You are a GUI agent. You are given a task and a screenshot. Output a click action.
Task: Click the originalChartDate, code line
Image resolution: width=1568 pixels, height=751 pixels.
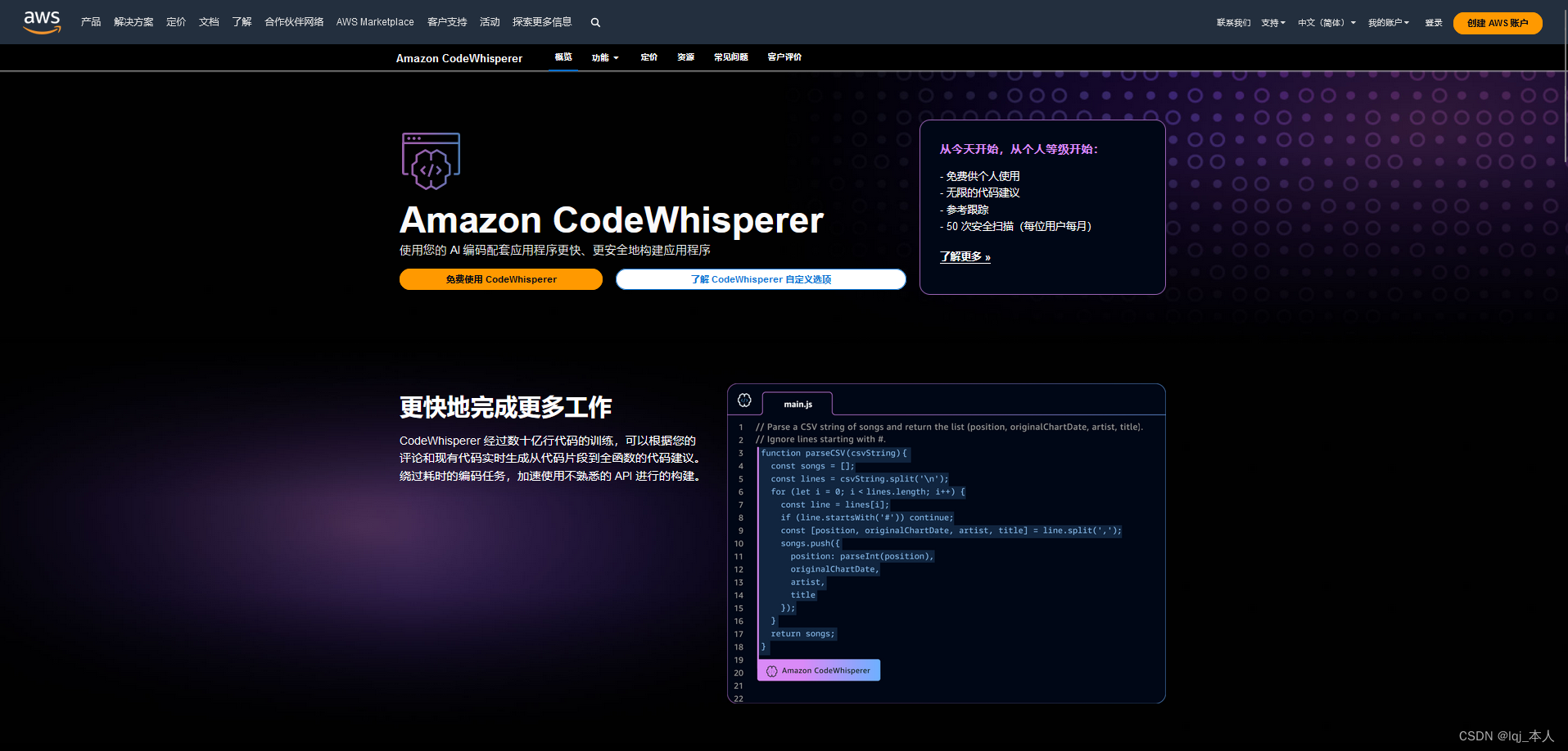834,569
